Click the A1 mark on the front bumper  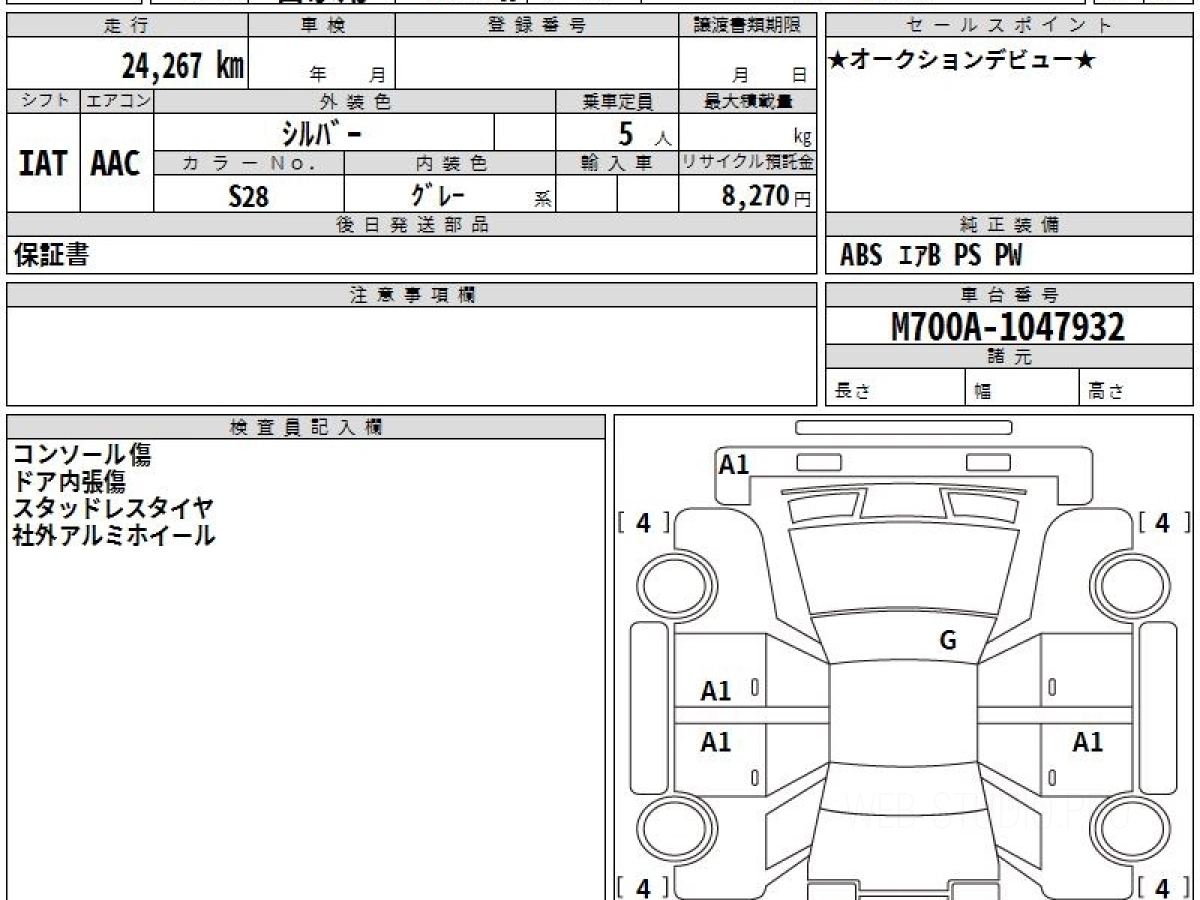(734, 464)
